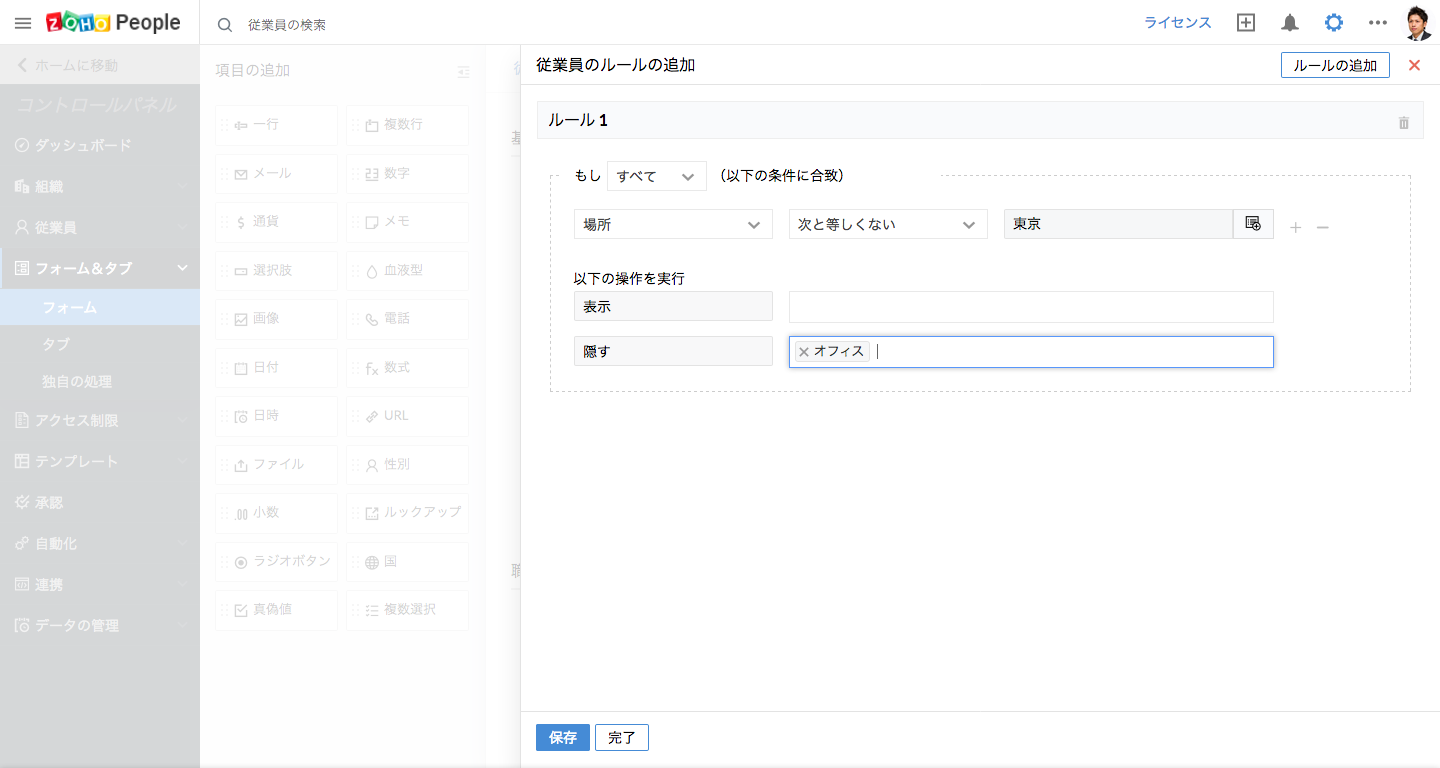
Task: Close the rule panel with red X
Action: tap(1414, 65)
